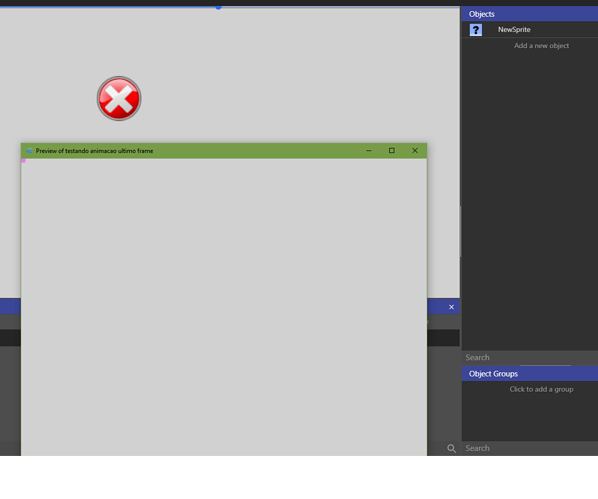The image size is (598, 499).
Task: Select the NewSprite object name
Action: [514, 30]
